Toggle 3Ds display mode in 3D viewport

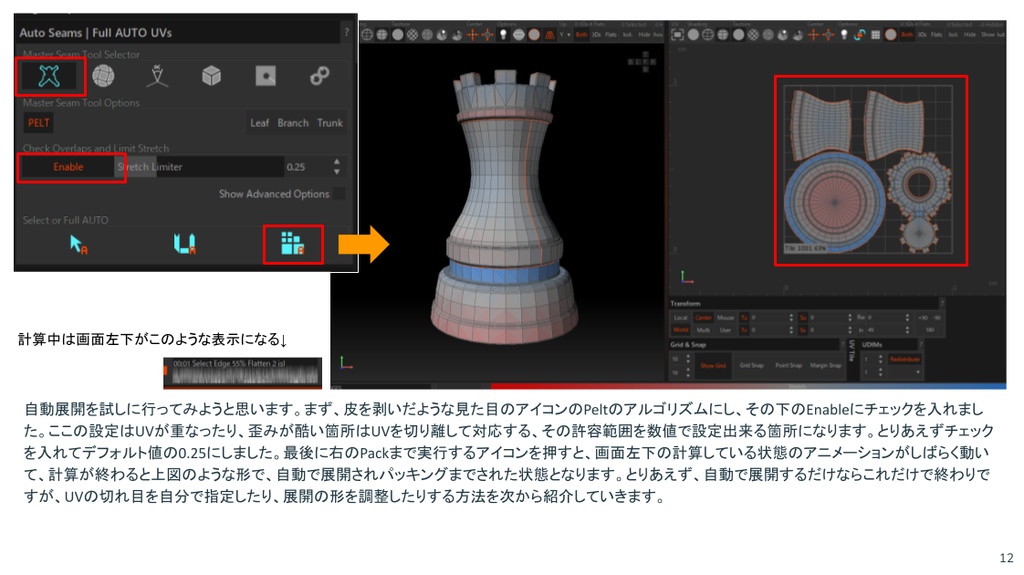(x=596, y=35)
